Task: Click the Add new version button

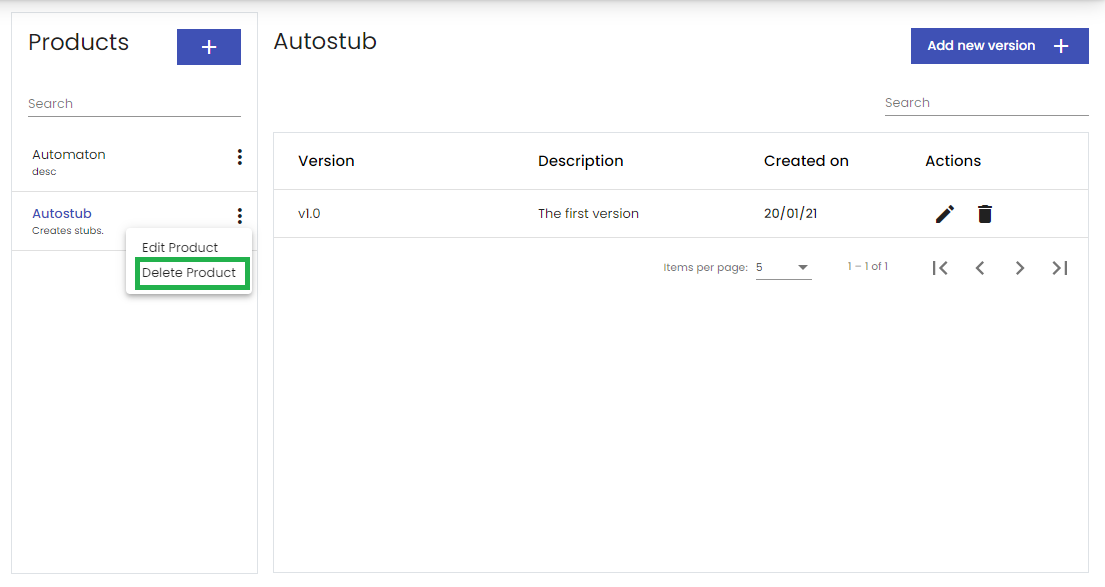Action: [999, 46]
